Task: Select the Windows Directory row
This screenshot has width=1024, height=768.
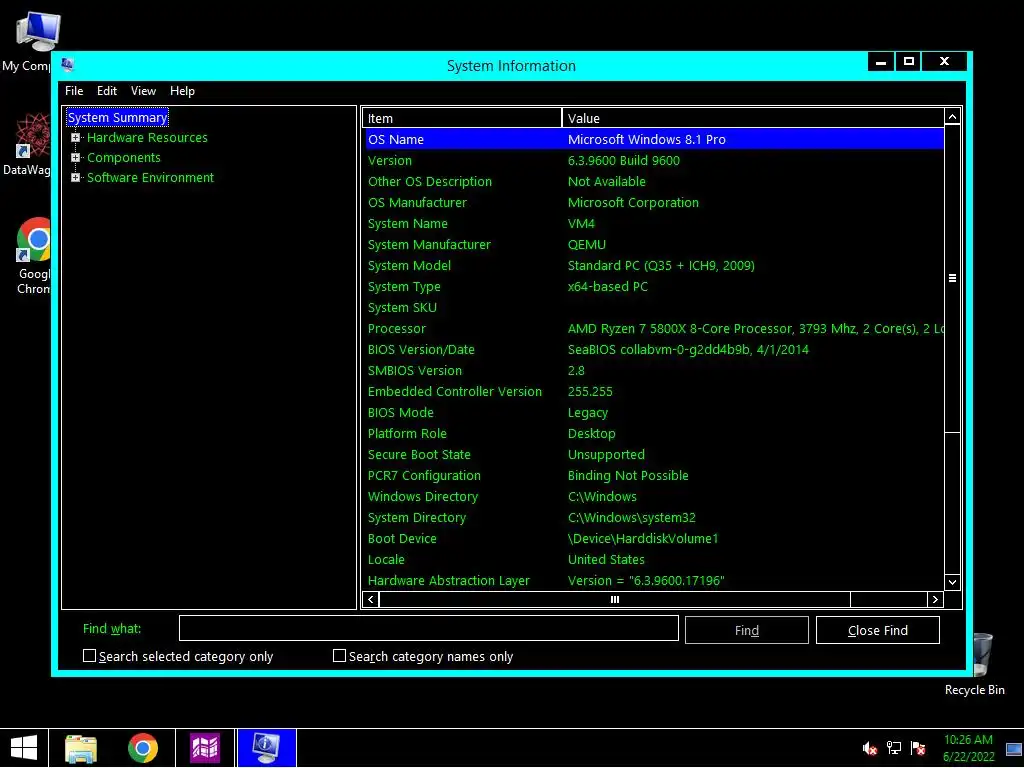Action: (654, 496)
